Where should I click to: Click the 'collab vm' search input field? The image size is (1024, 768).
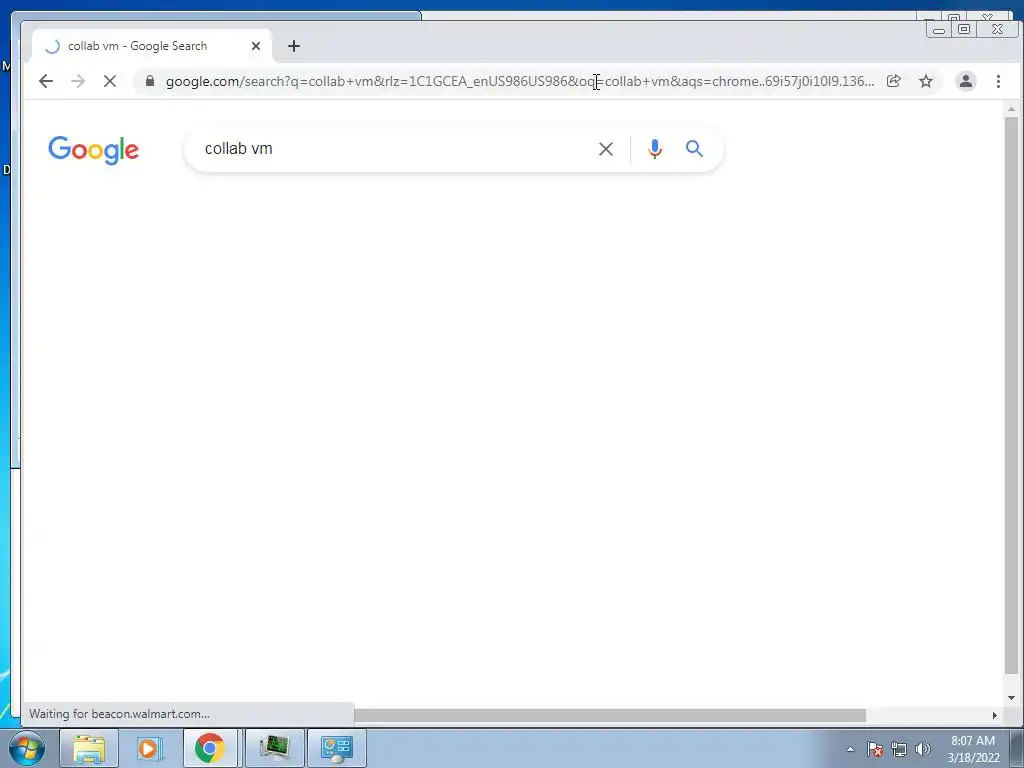point(392,149)
